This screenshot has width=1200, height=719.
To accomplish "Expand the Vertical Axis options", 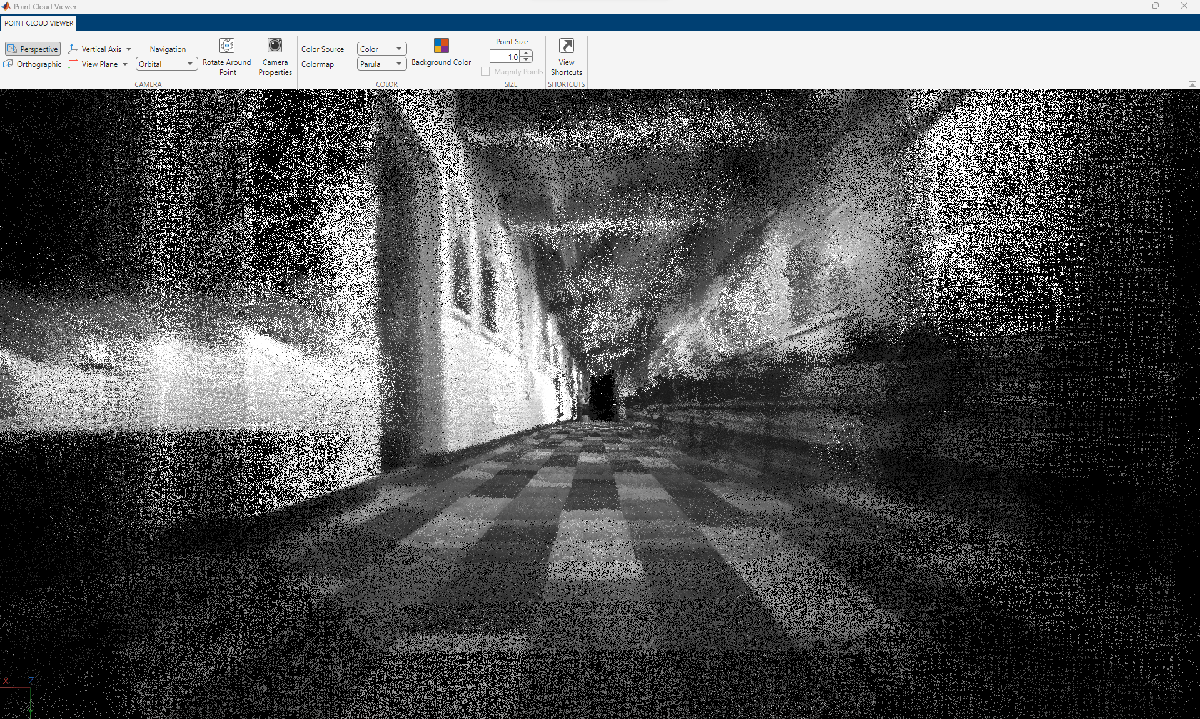I will pyautogui.click(x=128, y=47).
